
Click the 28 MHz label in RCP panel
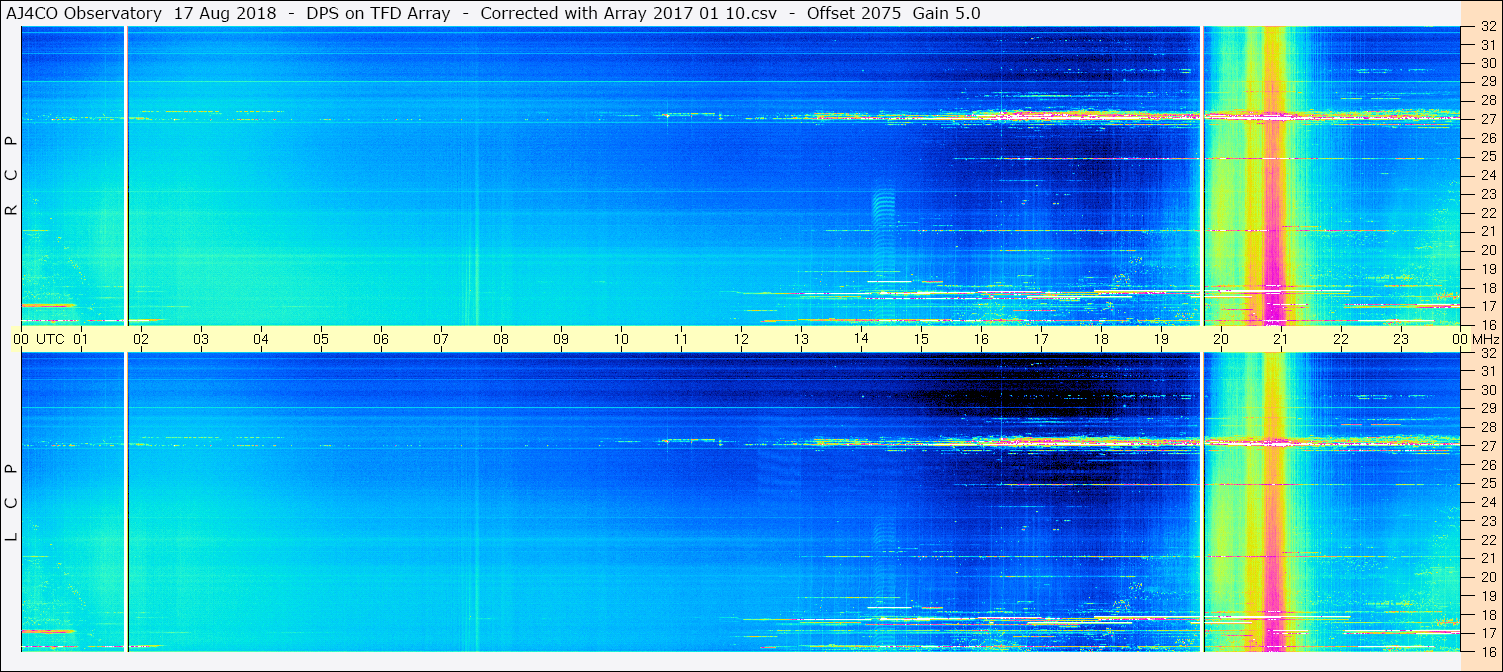pyautogui.click(x=1488, y=100)
